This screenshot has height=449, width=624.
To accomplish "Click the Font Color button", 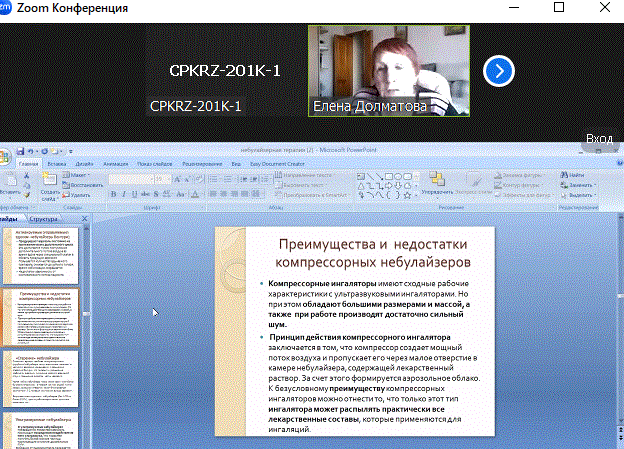I will pos(195,194).
